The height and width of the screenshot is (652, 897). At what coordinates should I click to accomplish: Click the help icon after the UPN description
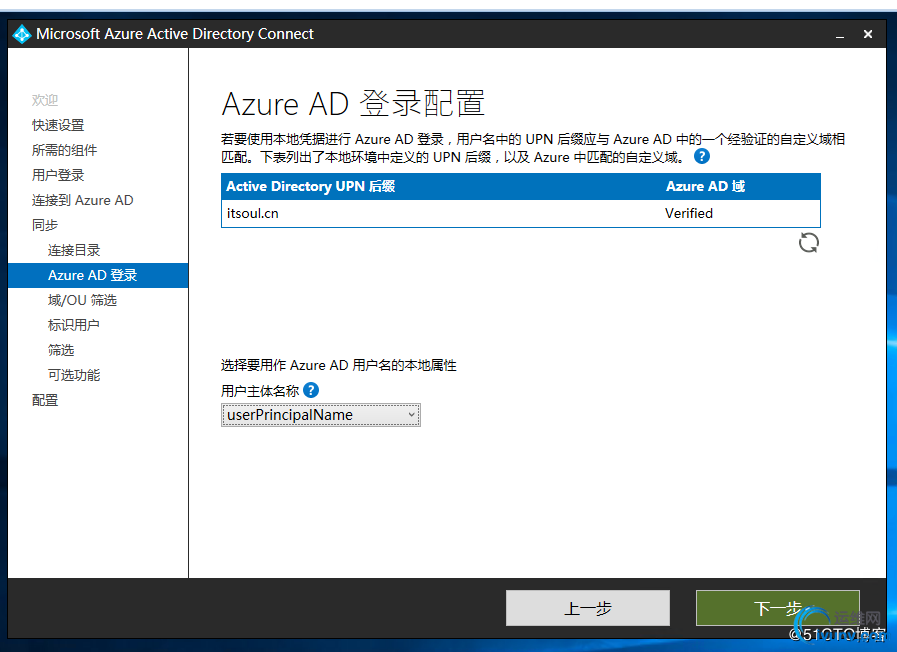click(x=701, y=156)
